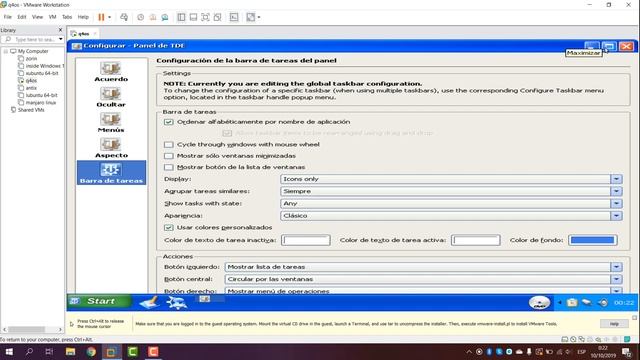Viewport: 640px width, 360px height.
Task: Select the Barra de tareas section
Action: pyautogui.click(x=111, y=173)
